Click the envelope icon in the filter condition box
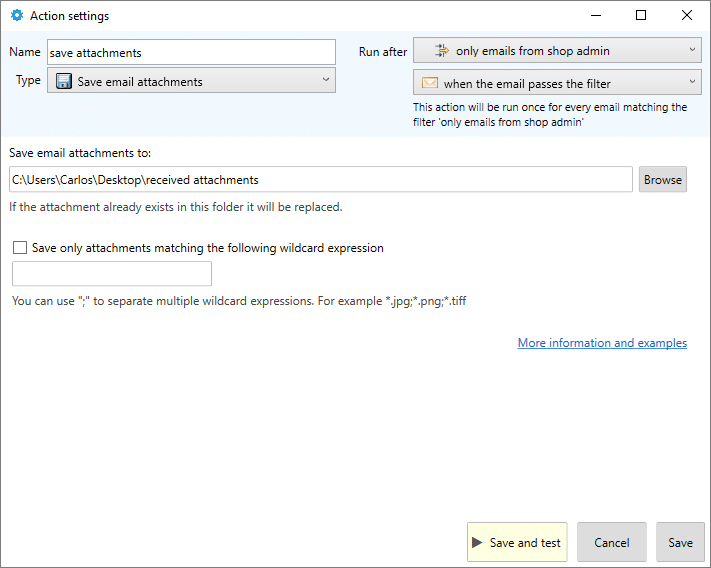711x568 pixels. tap(429, 83)
